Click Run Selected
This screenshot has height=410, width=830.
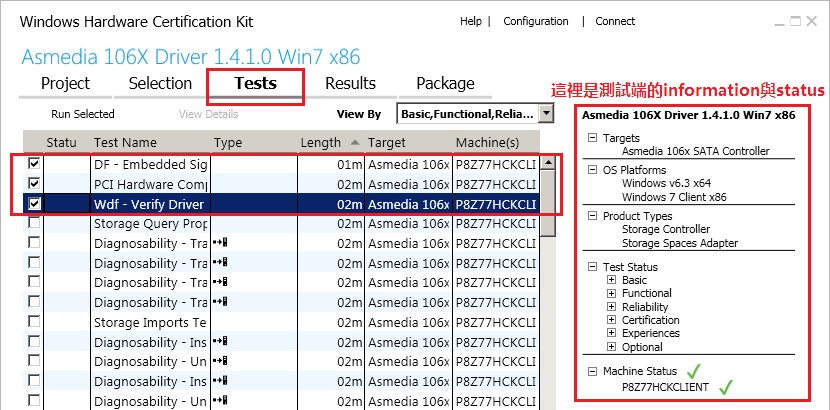83,114
